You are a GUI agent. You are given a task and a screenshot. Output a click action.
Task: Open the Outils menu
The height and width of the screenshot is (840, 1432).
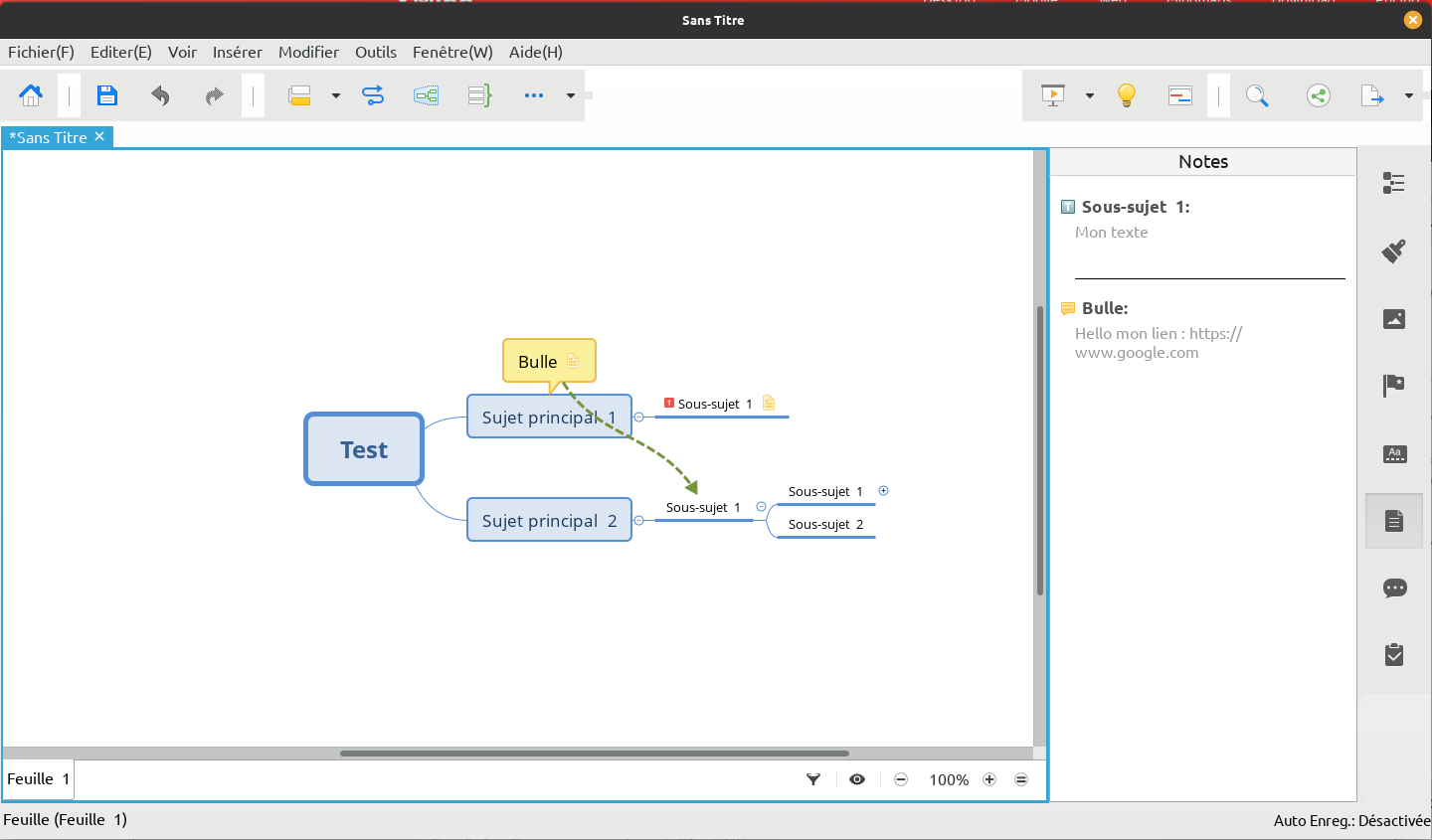pyautogui.click(x=376, y=52)
